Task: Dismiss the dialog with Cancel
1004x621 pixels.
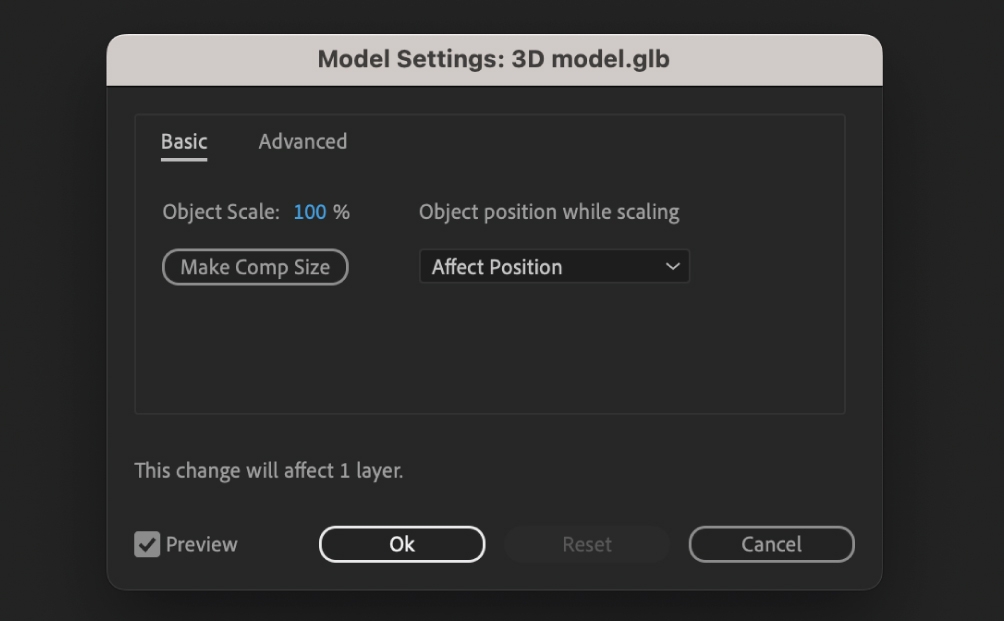Action: click(771, 545)
